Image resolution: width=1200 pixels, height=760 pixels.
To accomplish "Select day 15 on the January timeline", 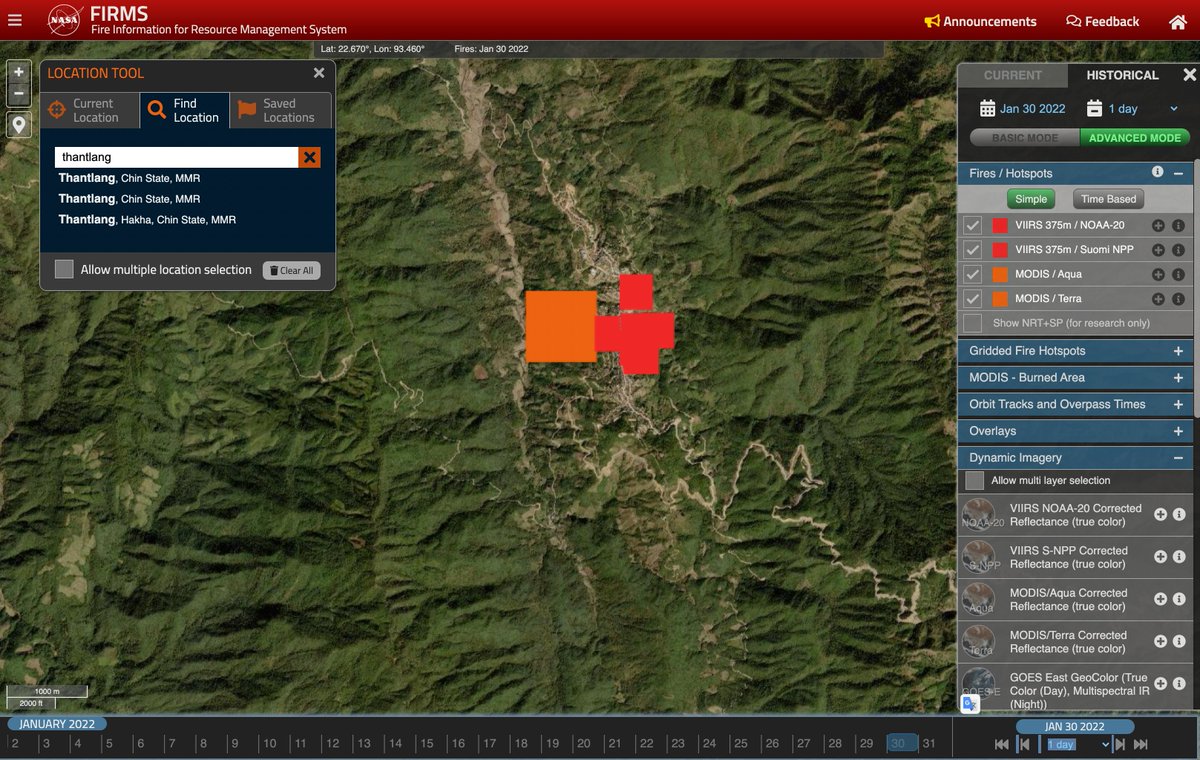I will pos(427,743).
